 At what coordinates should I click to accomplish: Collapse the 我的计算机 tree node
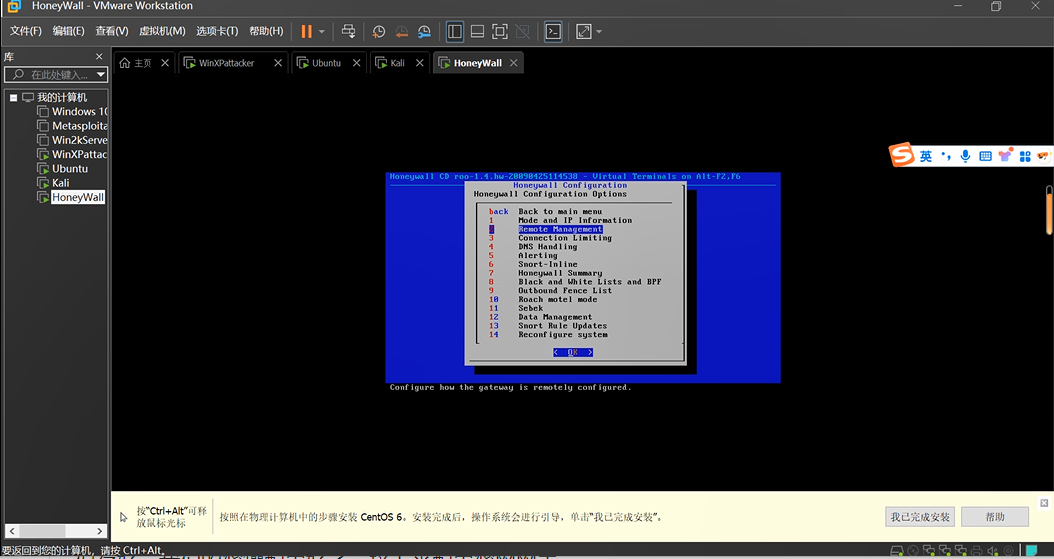[x=13, y=97]
